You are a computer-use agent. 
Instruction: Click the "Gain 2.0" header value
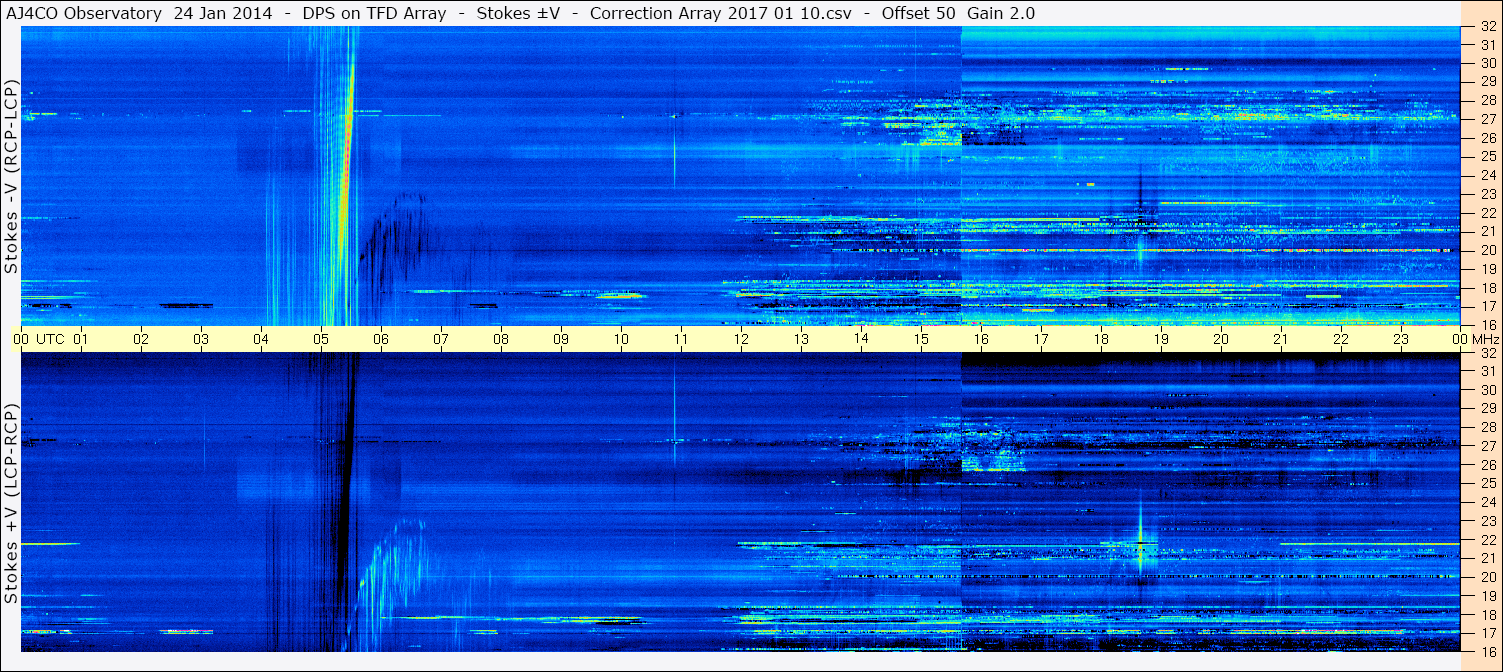point(1001,13)
